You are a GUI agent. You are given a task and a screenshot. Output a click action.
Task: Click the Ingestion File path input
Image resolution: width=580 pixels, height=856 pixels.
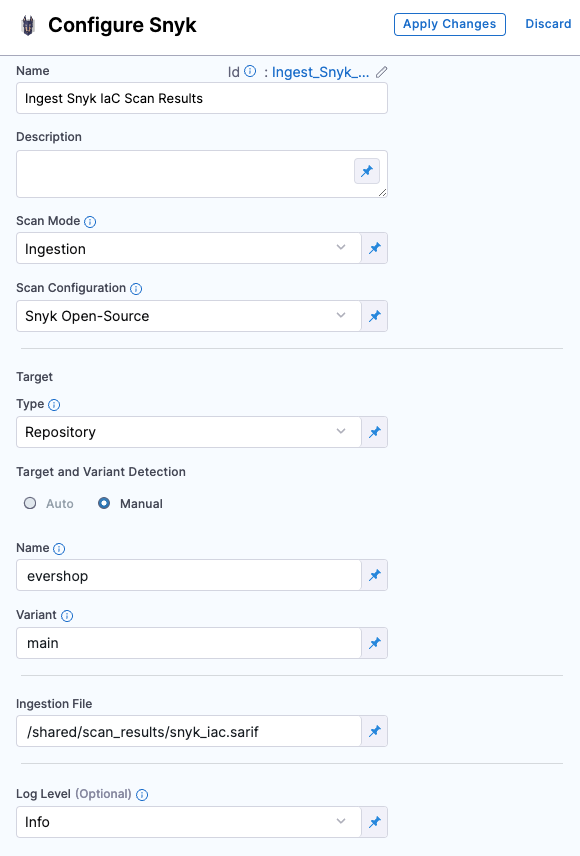[x=189, y=731]
